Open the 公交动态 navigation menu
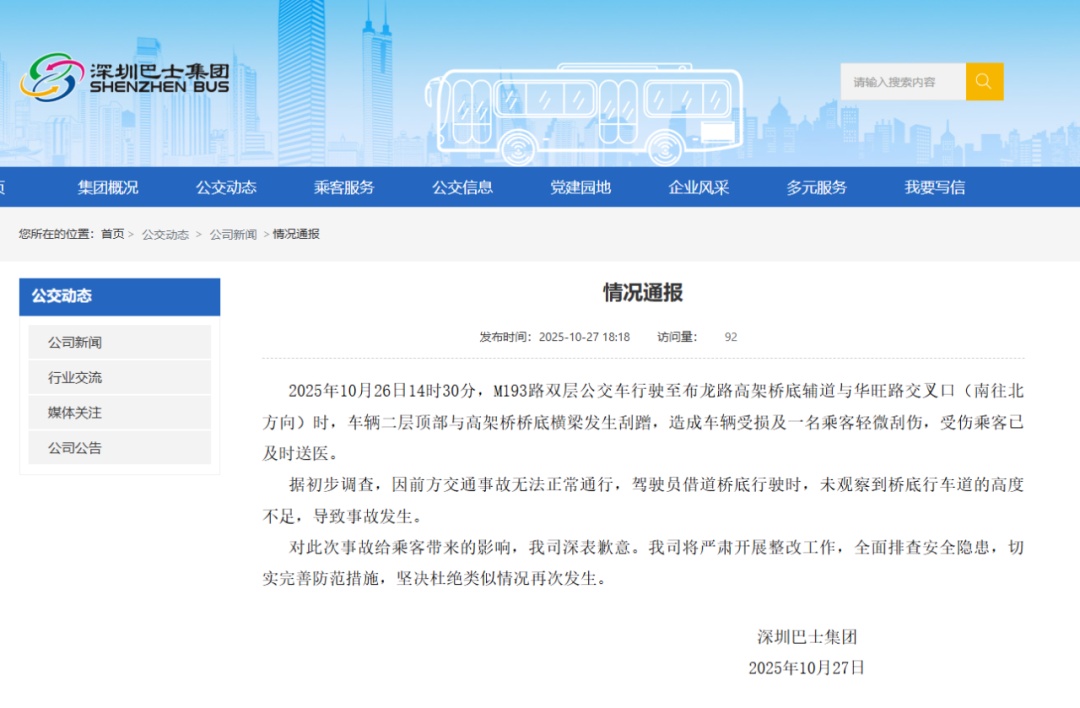Screen dimensions: 1080x708 (225, 187)
